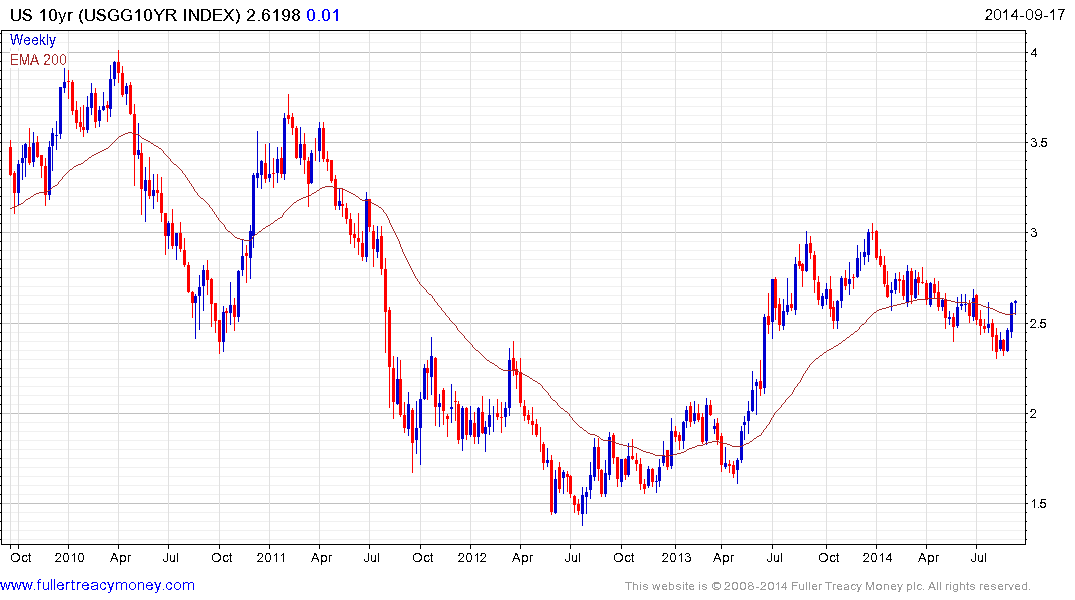Select the 2014 year label on time axis
Image resolution: width=1075 pixels, height=600 pixels.
coord(877,556)
